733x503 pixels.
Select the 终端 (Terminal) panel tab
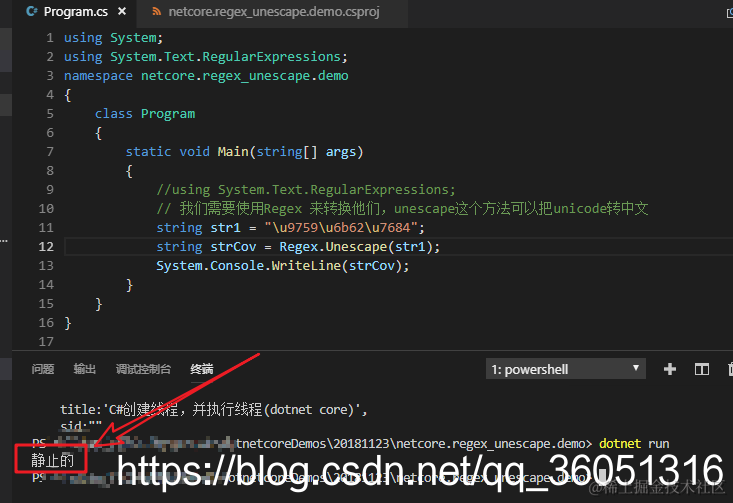tap(201, 369)
